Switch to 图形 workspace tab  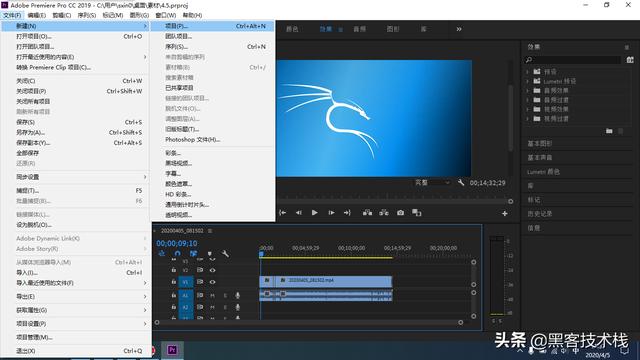click(393, 29)
